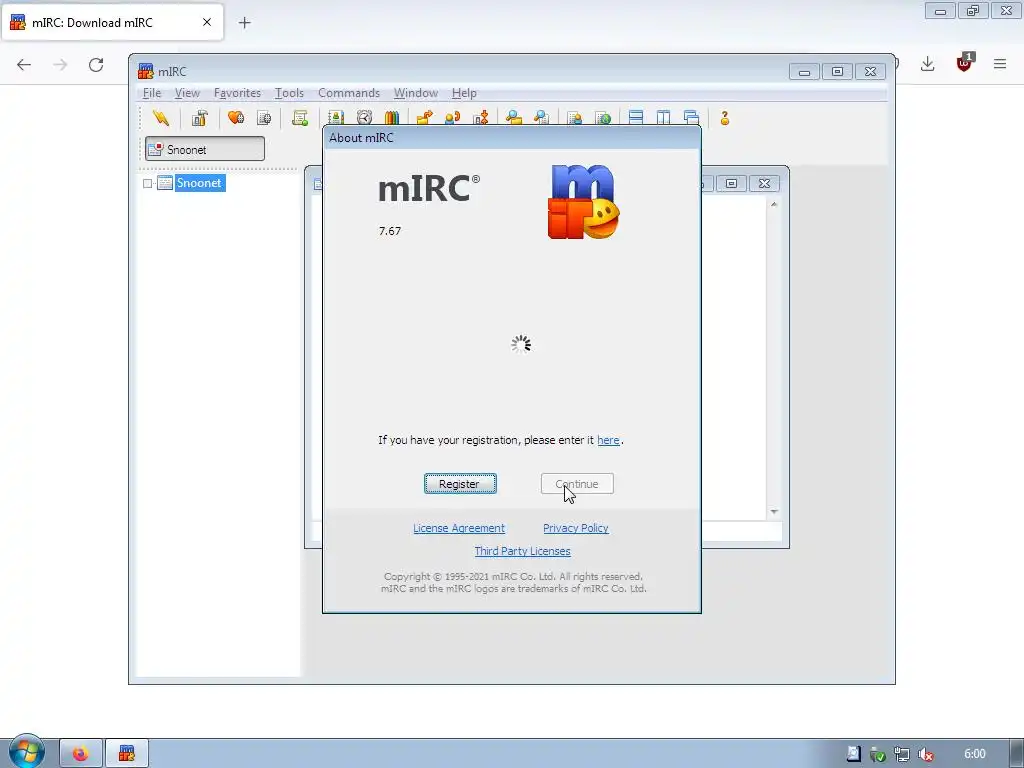Image resolution: width=1024 pixels, height=768 pixels.
Task: Open the Commands menu
Action: coord(349,93)
